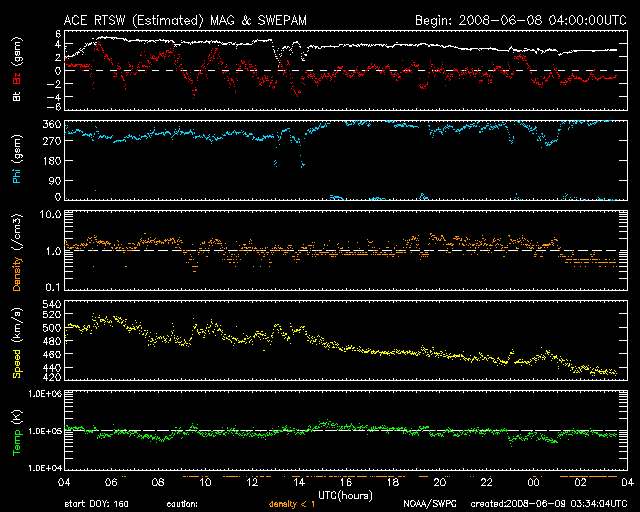The width and height of the screenshot is (640, 512).
Task: Click the Begin 2008-06-08 timestamp text
Action: tap(520, 19)
